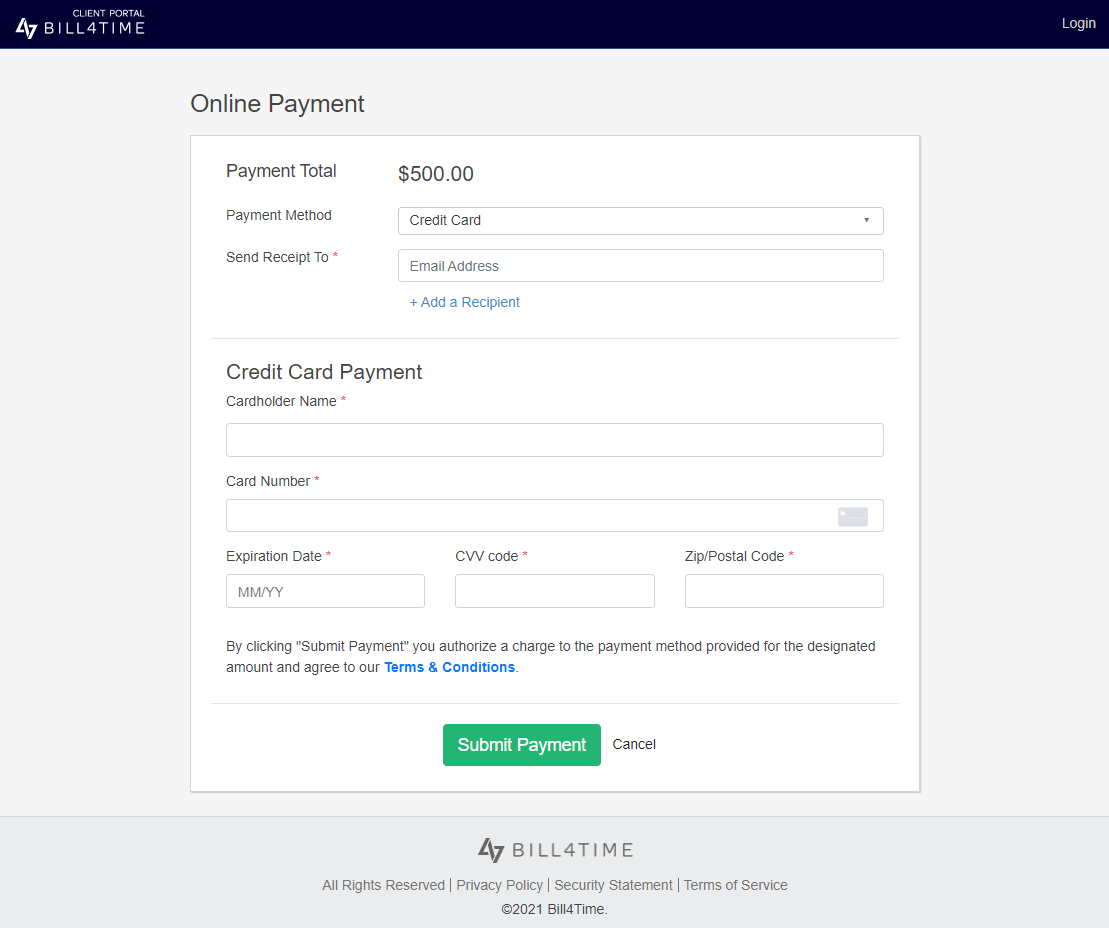1109x928 pixels.
Task: Select the Credit Card payment method box
Action: (x=640, y=221)
